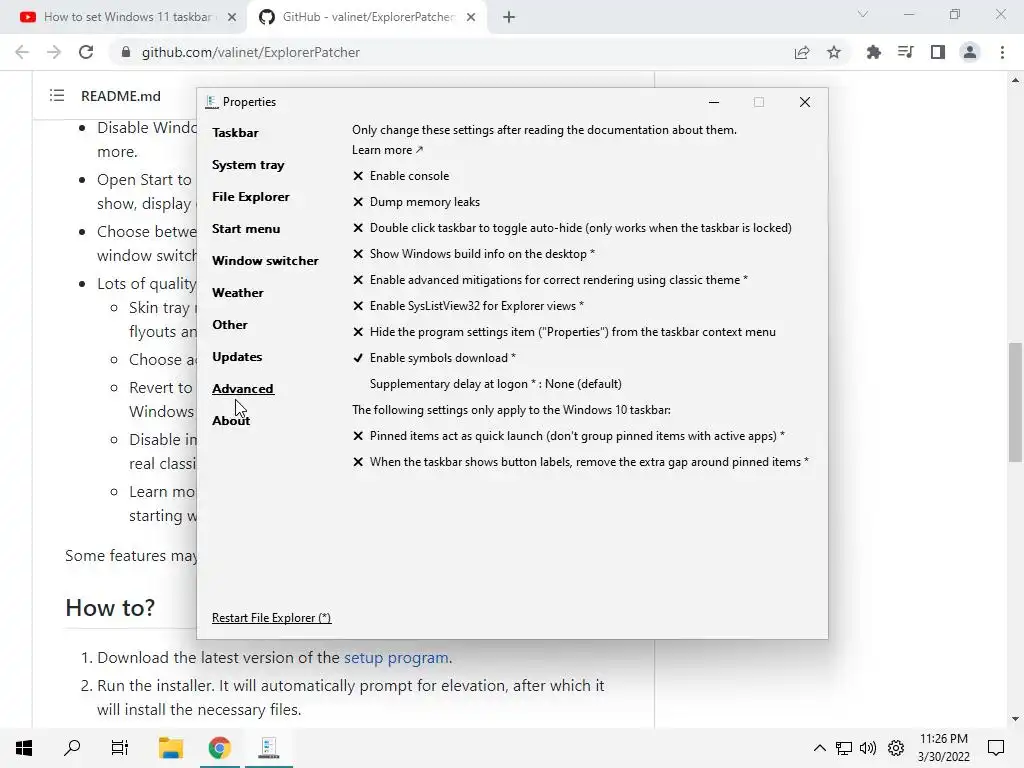Reload the GitHub page
This screenshot has width=1024, height=768.
(x=86, y=52)
